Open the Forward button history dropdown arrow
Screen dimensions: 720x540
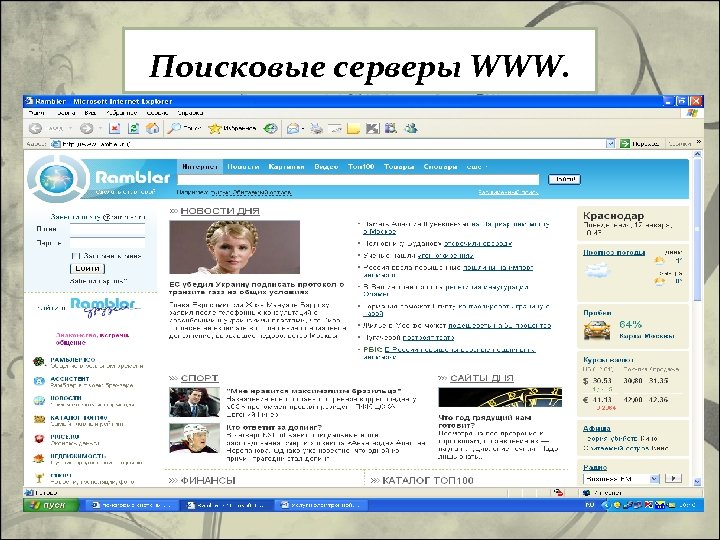(99, 129)
